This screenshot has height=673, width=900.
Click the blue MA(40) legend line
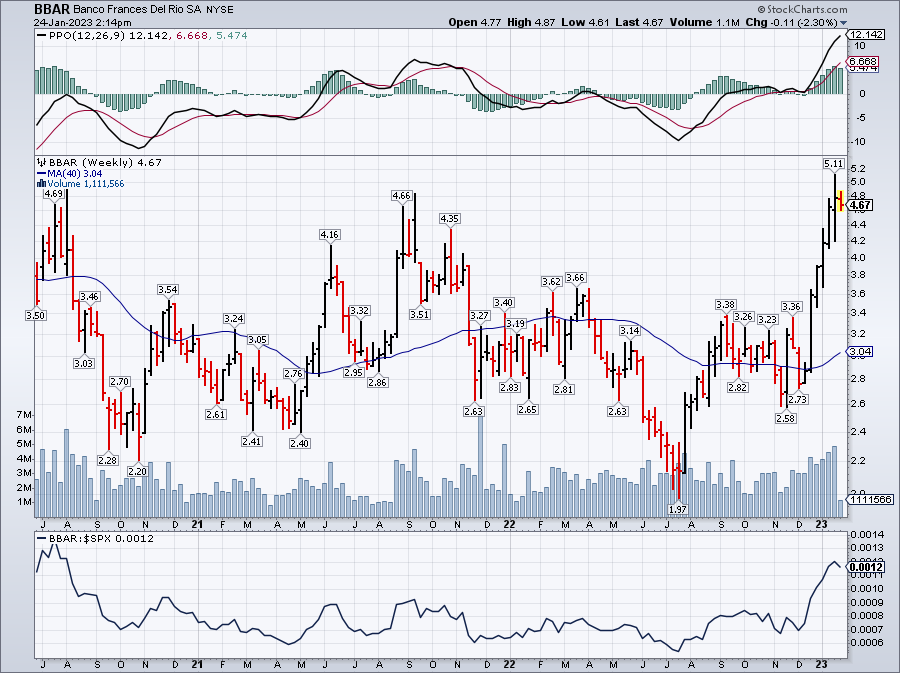(41, 173)
